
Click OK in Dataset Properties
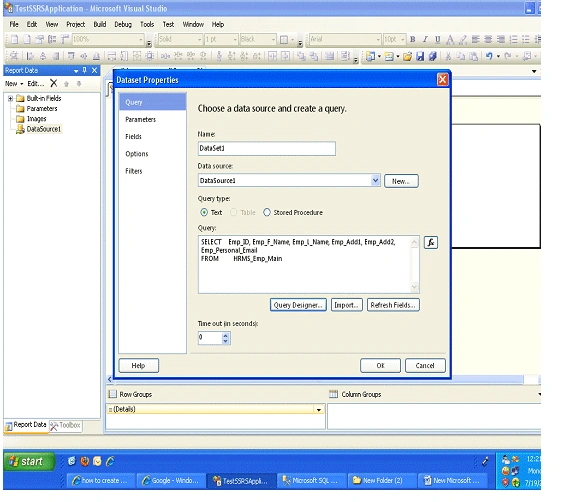(380, 366)
